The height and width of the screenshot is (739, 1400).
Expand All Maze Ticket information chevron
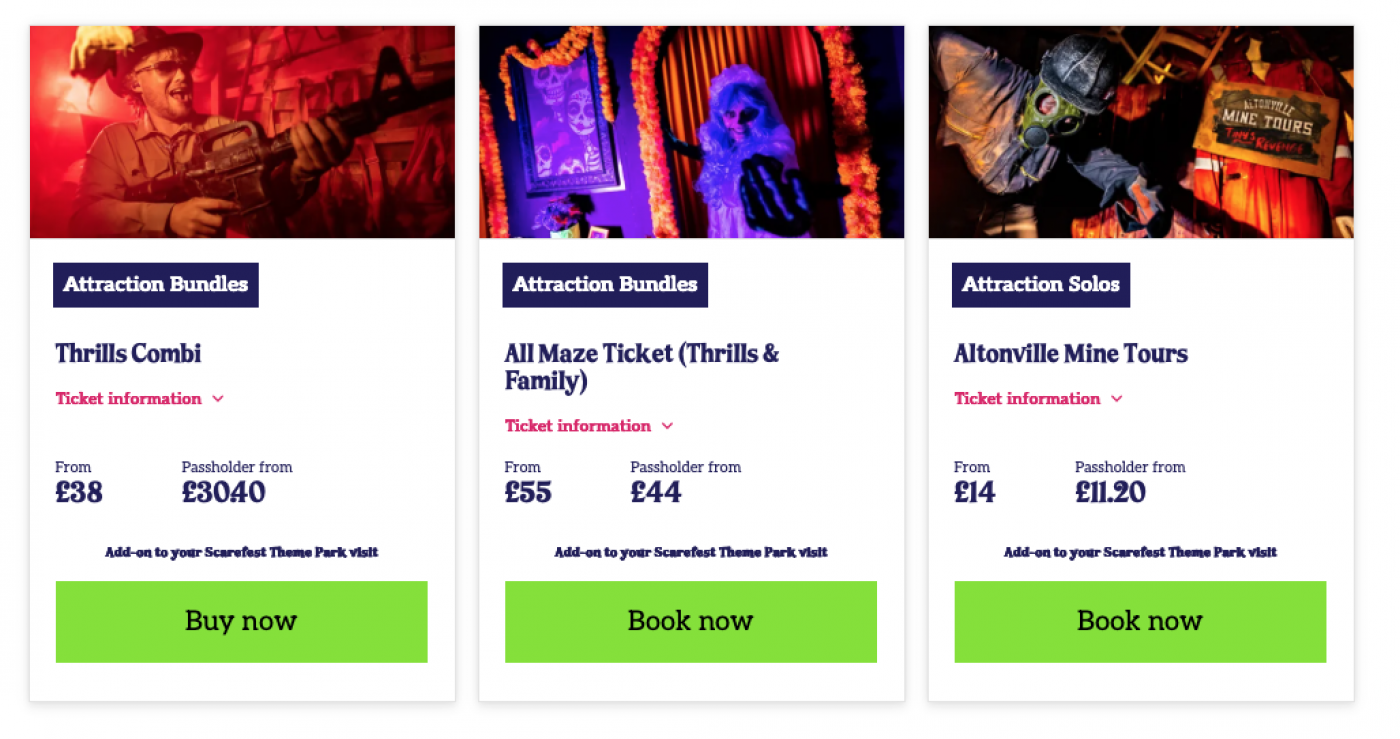point(667,426)
